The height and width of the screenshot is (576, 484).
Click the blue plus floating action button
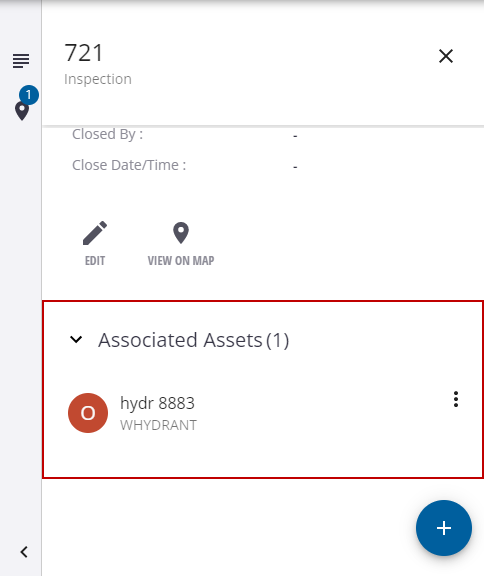tap(444, 528)
